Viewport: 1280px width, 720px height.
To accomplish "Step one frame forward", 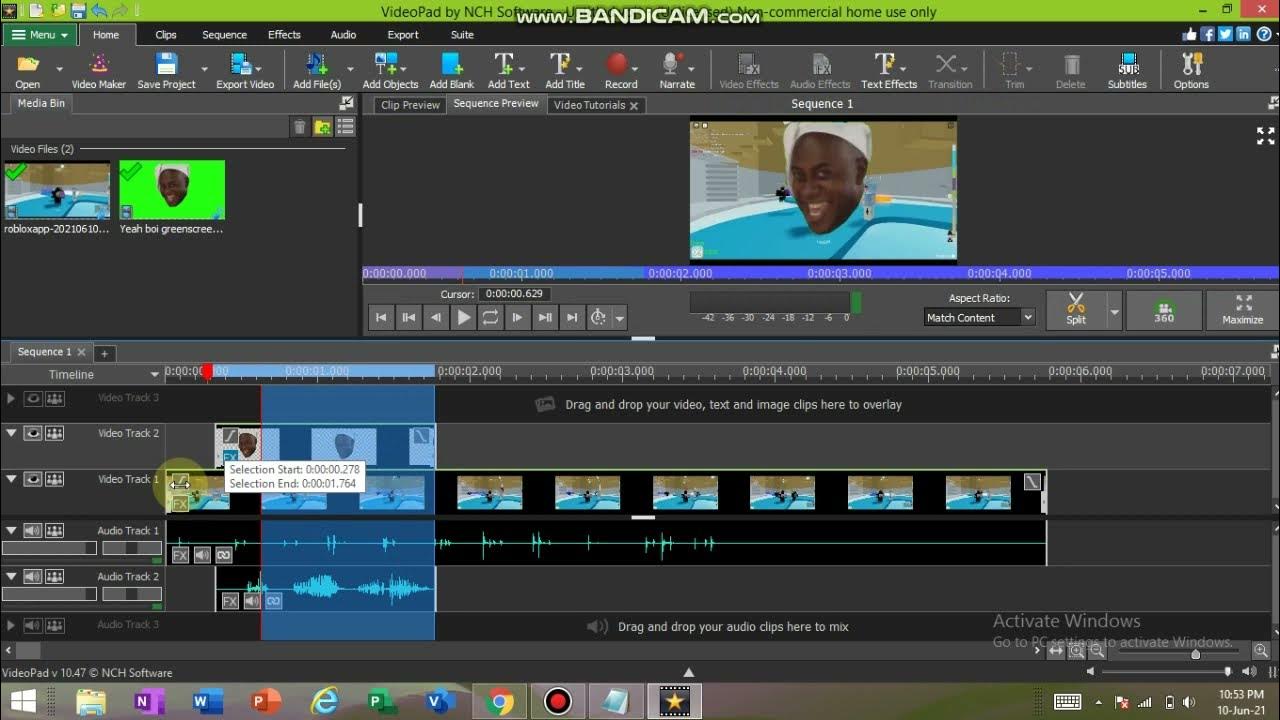I will [517, 317].
